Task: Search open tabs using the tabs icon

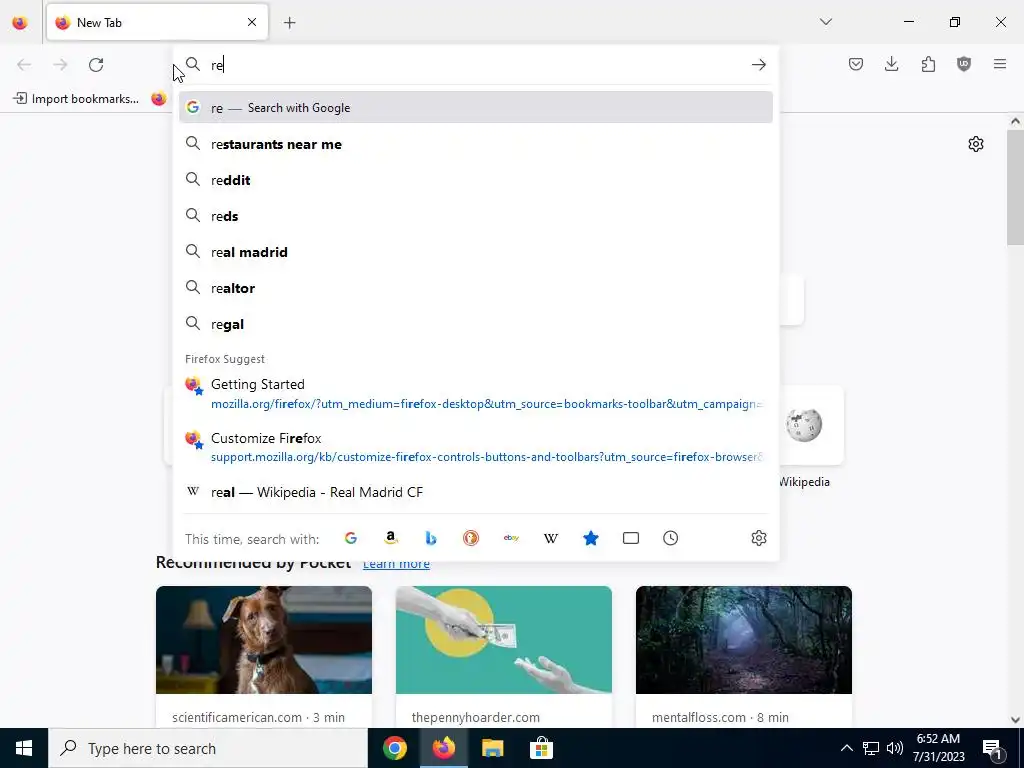Action: 631,538
